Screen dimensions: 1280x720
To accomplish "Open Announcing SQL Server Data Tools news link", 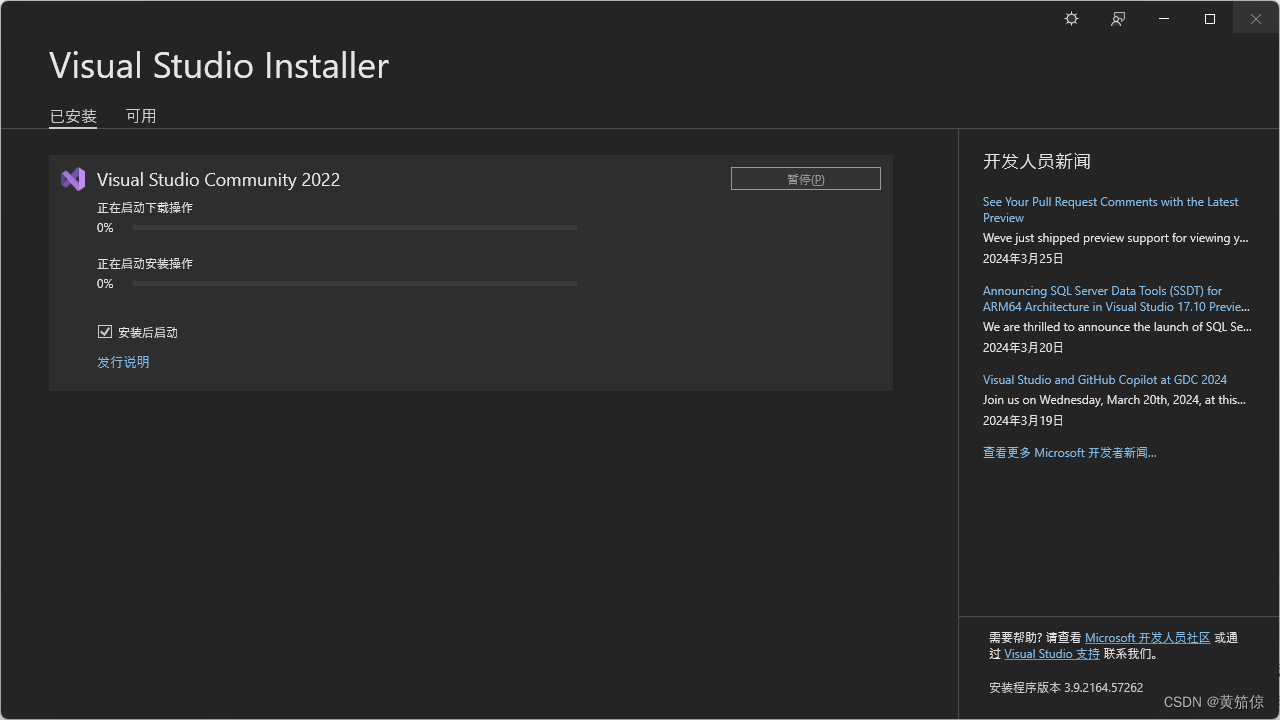I will coord(1116,298).
